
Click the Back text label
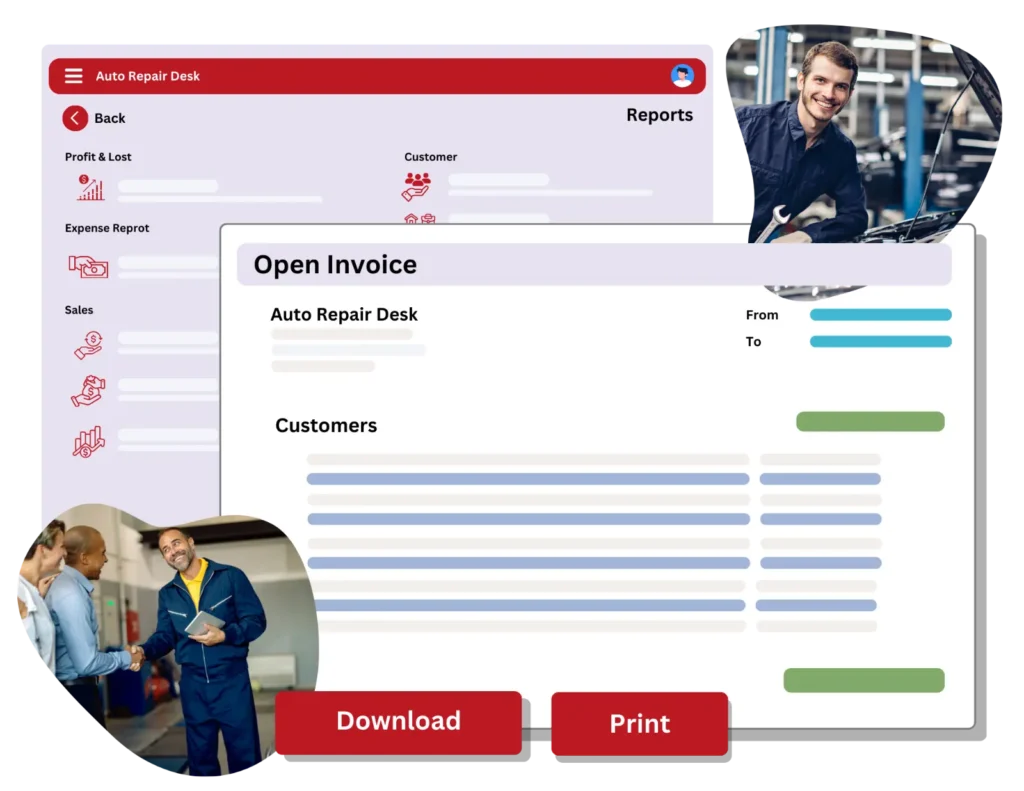tap(110, 118)
